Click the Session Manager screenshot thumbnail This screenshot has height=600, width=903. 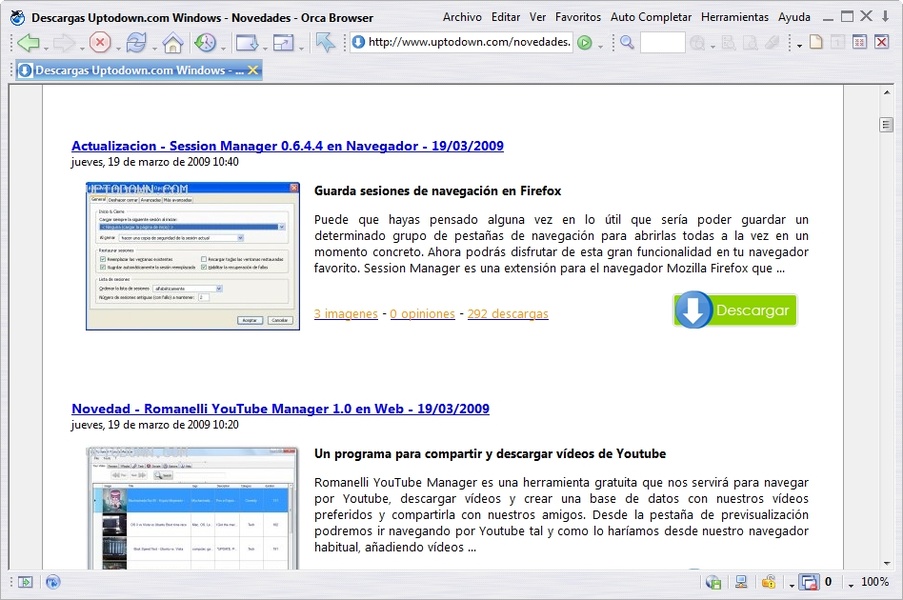coord(193,256)
